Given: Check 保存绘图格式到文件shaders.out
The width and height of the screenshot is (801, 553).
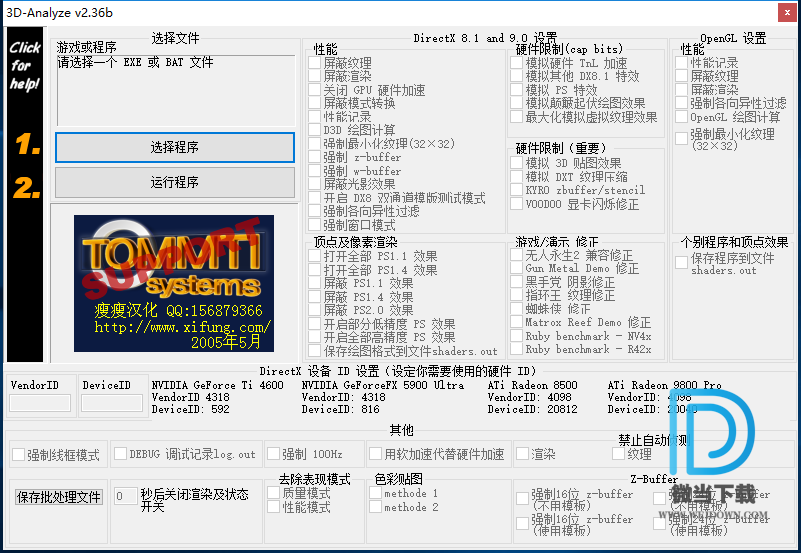Looking at the screenshot, I should point(315,351).
